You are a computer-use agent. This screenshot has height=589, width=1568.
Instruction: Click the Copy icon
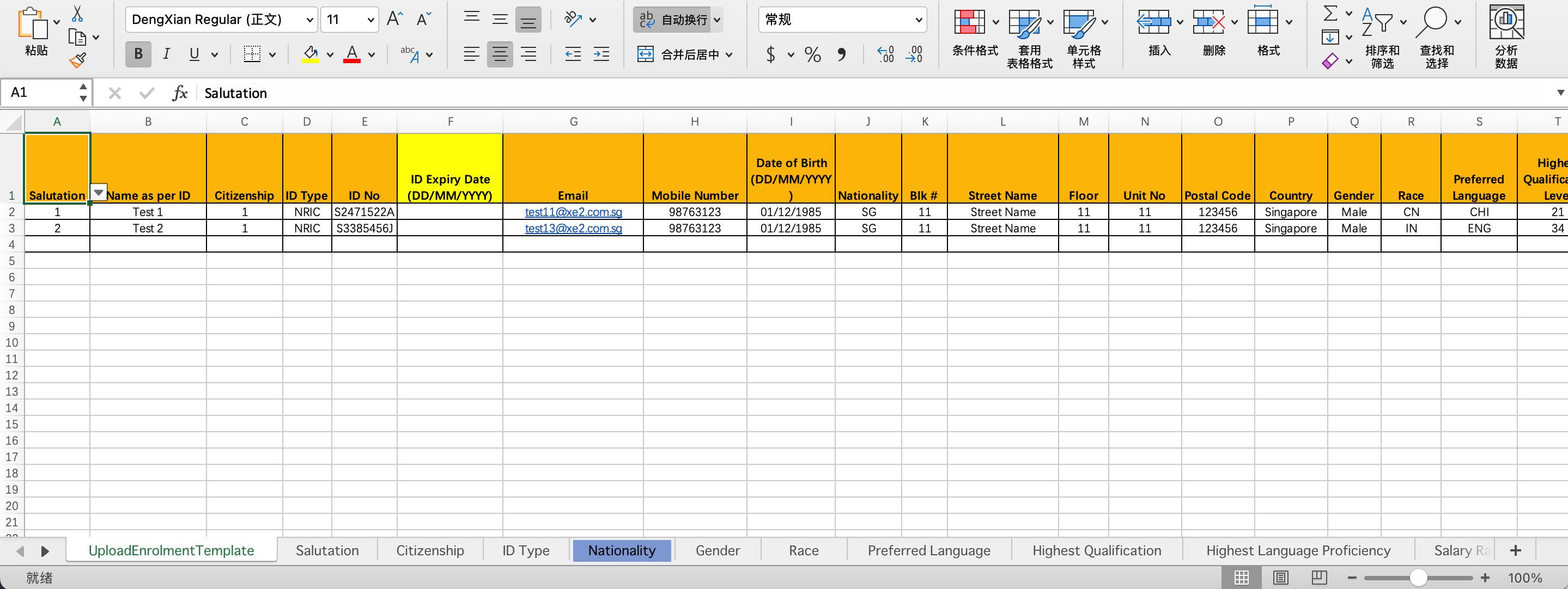point(77,37)
